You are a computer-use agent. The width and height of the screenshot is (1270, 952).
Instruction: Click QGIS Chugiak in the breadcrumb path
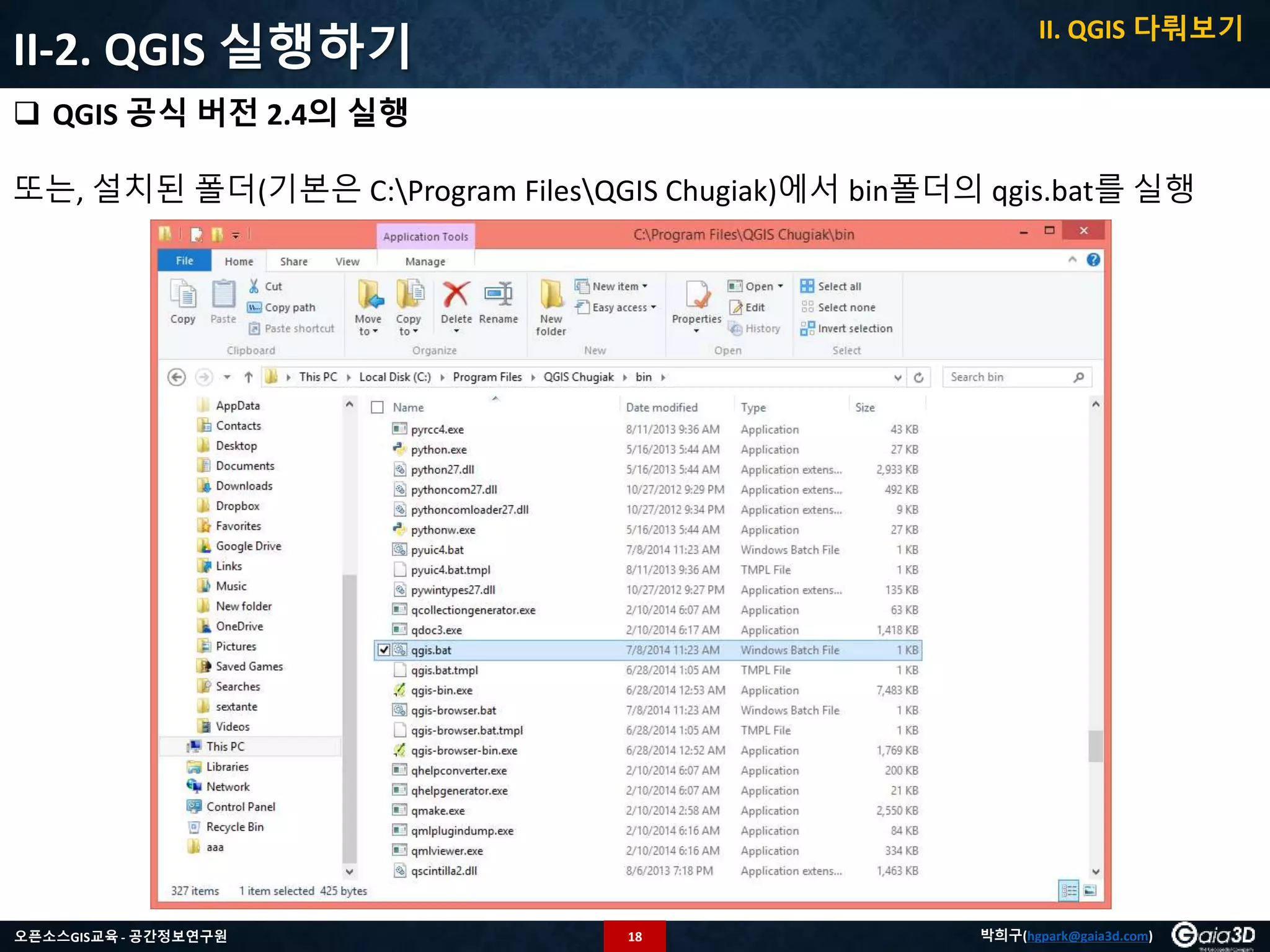tap(579, 377)
